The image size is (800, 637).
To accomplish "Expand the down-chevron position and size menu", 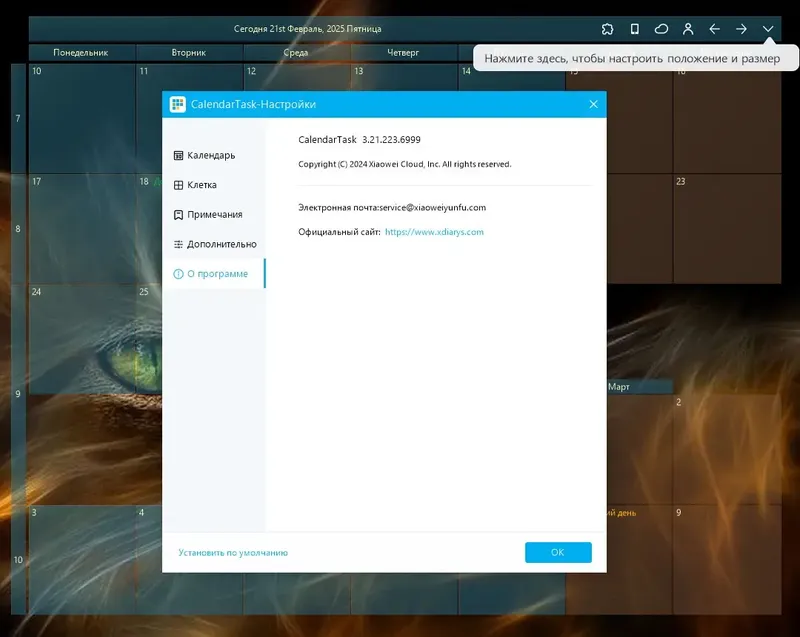I will click(768, 29).
